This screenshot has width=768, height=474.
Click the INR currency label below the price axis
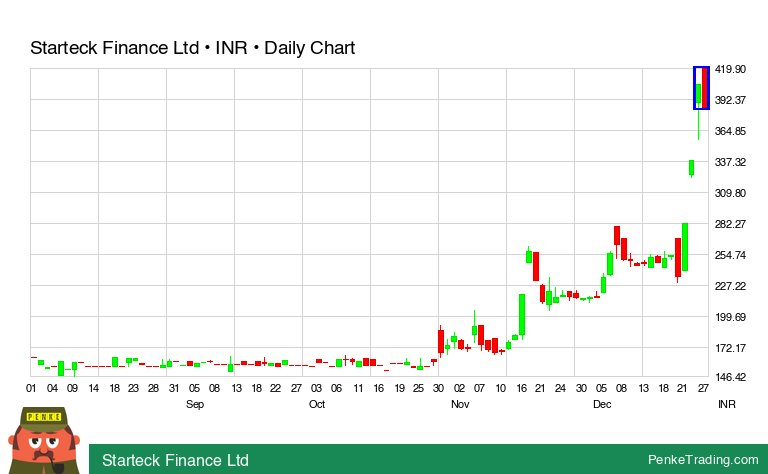click(x=727, y=404)
